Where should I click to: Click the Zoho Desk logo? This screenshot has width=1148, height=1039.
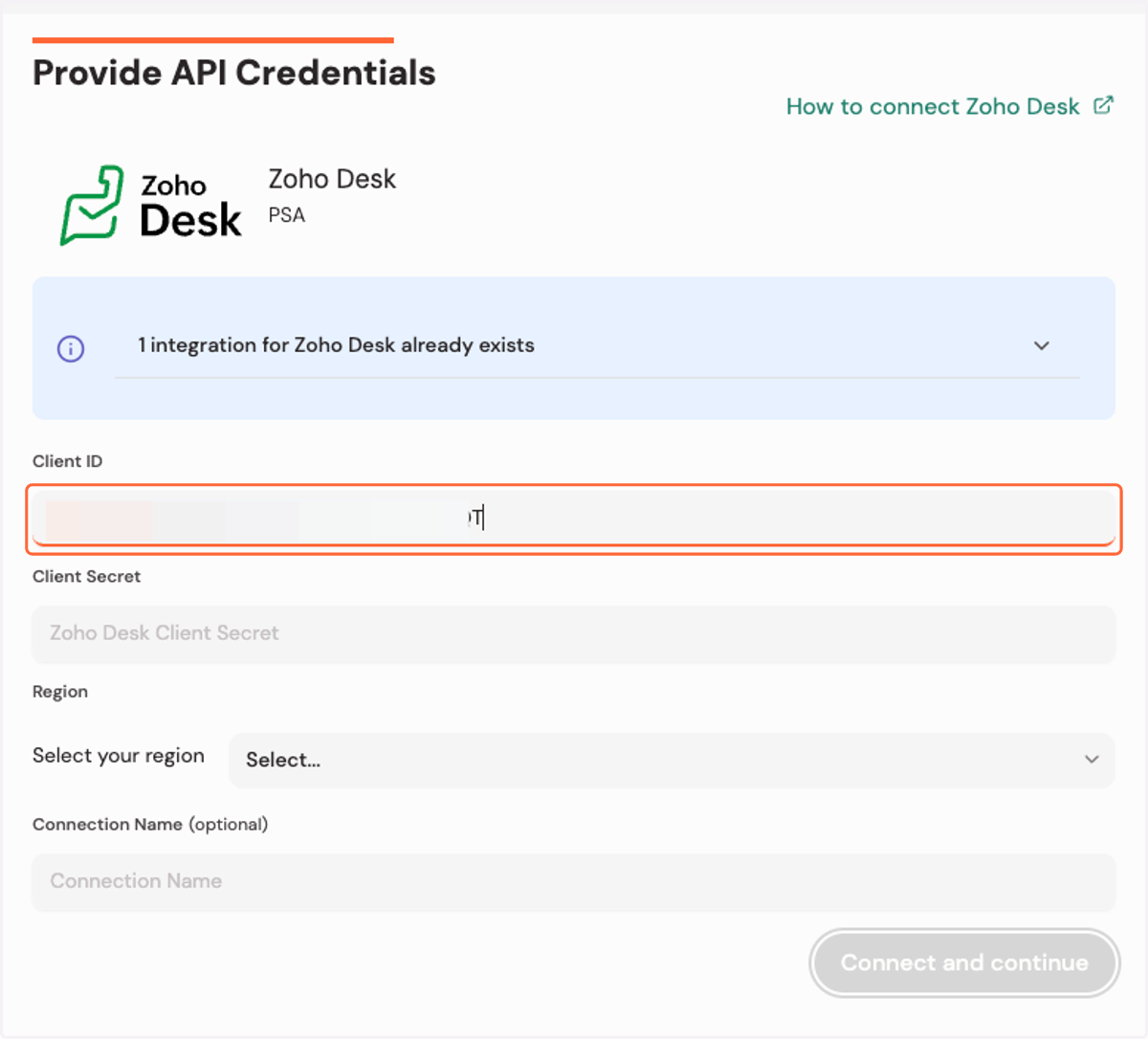(151, 205)
